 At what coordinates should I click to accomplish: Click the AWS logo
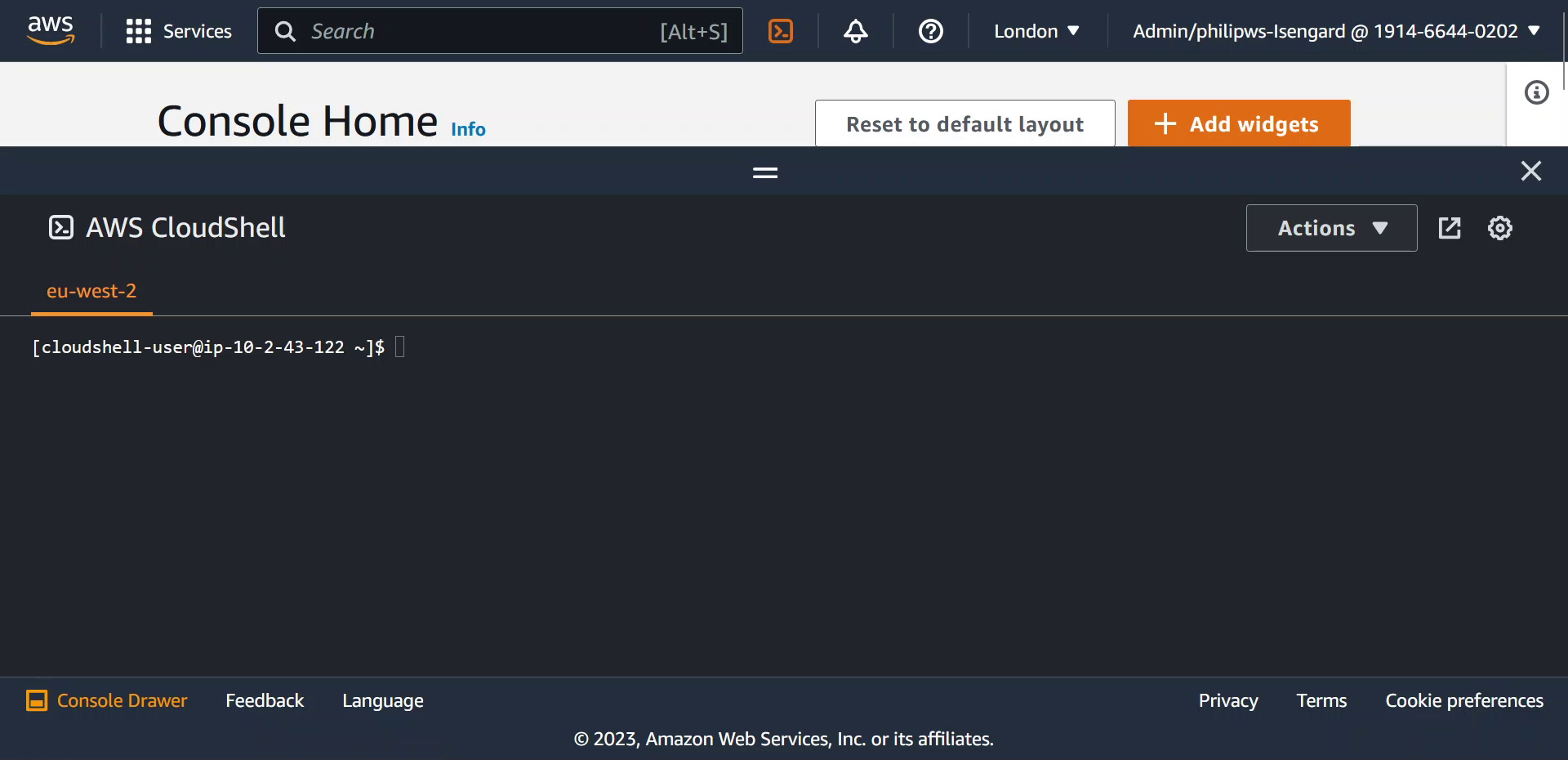click(x=51, y=30)
